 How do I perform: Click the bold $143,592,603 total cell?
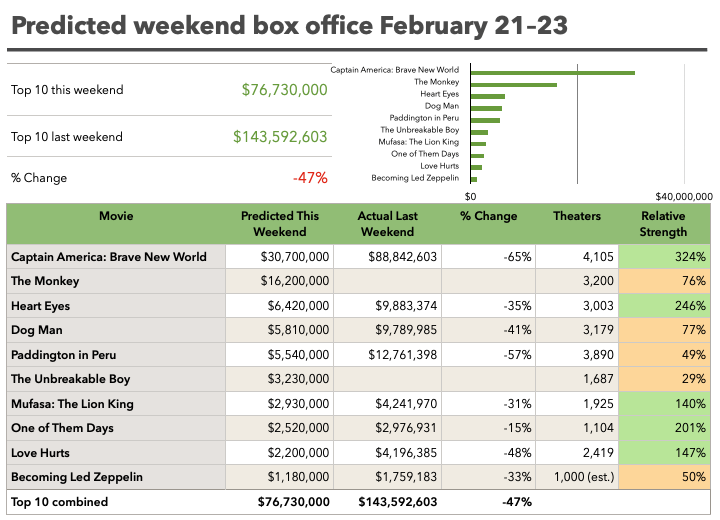coord(398,502)
